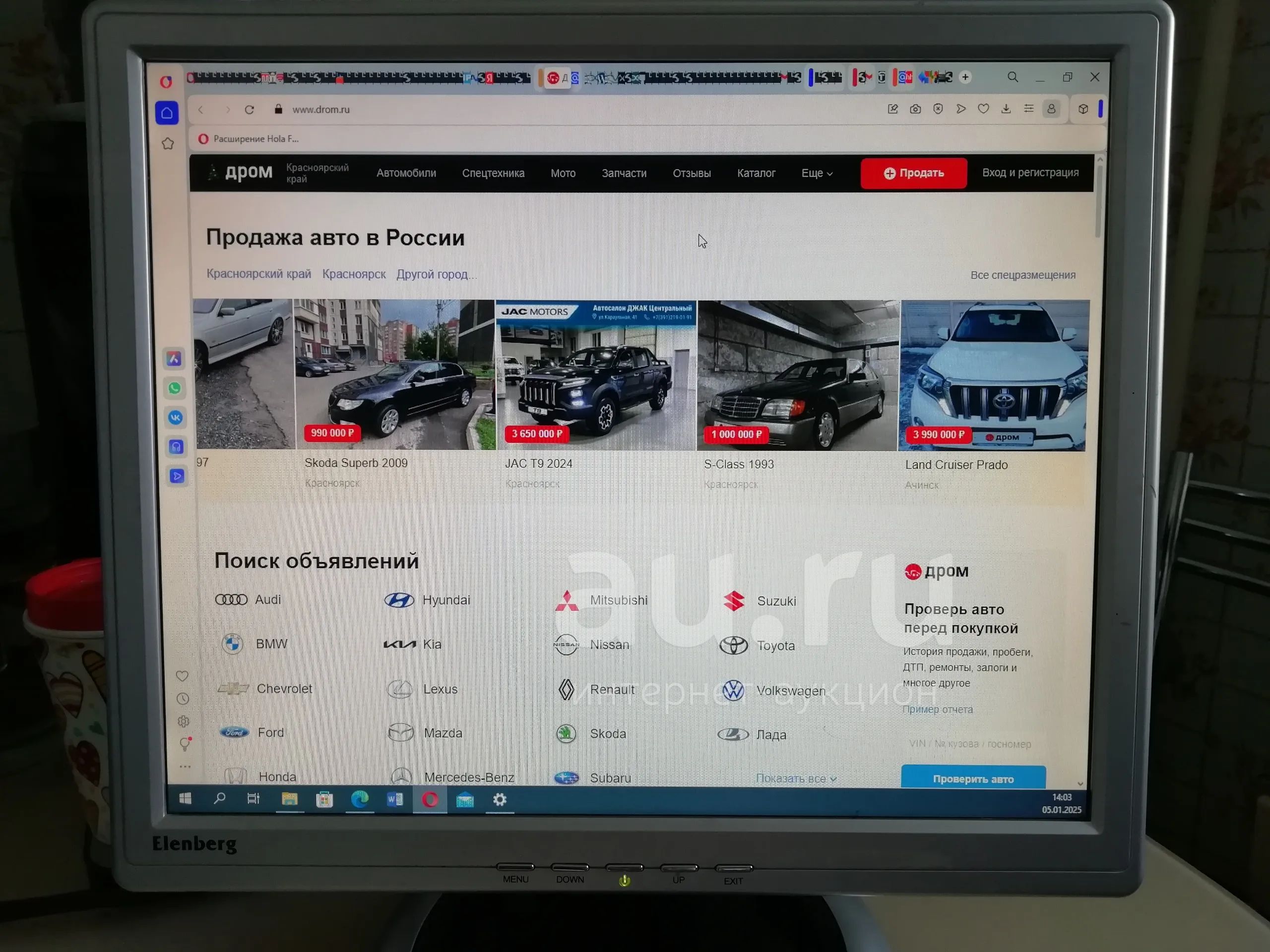Open 'Пример отчета' link
1270x952 pixels.
pyautogui.click(x=938, y=709)
